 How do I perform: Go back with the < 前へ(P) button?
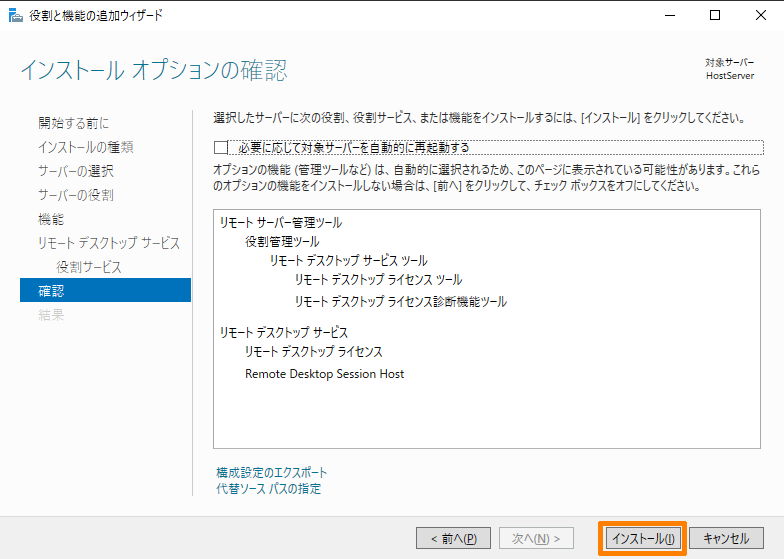click(x=454, y=538)
